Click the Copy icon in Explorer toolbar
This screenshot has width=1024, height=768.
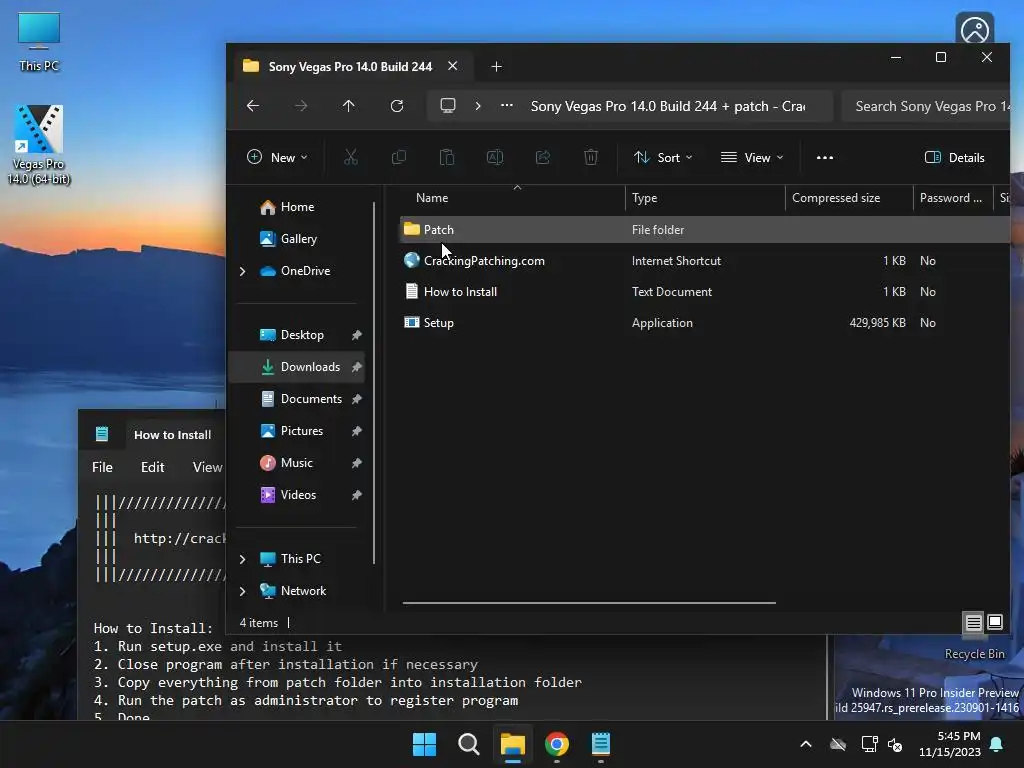point(398,157)
